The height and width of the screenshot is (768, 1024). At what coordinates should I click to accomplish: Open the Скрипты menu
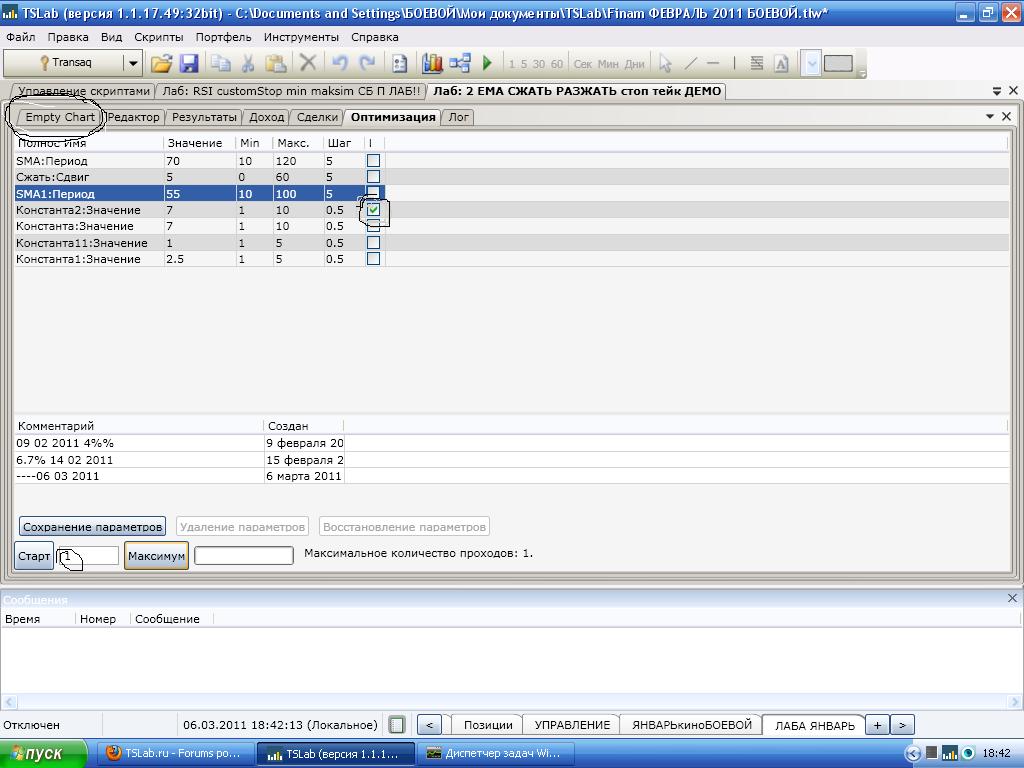(158, 37)
